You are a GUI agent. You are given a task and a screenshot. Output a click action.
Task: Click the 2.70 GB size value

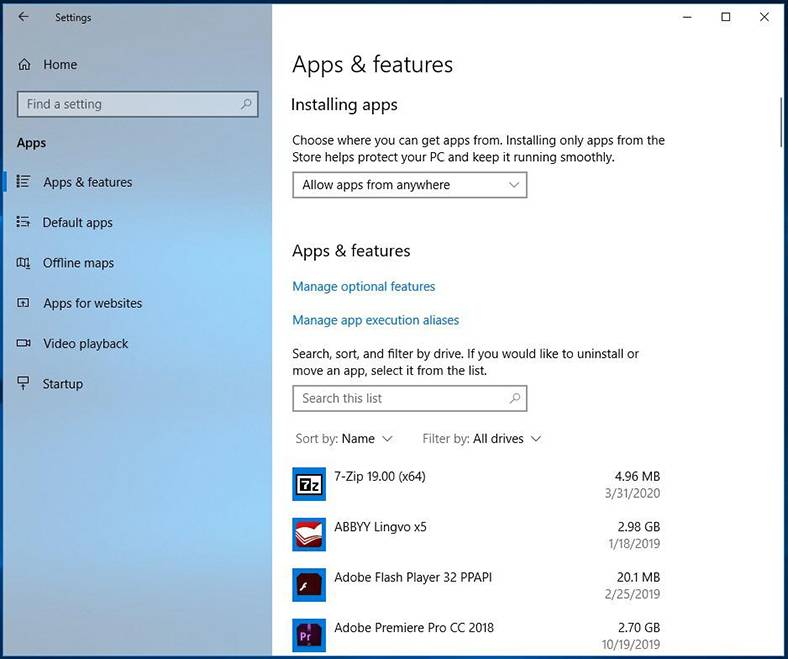click(639, 627)
